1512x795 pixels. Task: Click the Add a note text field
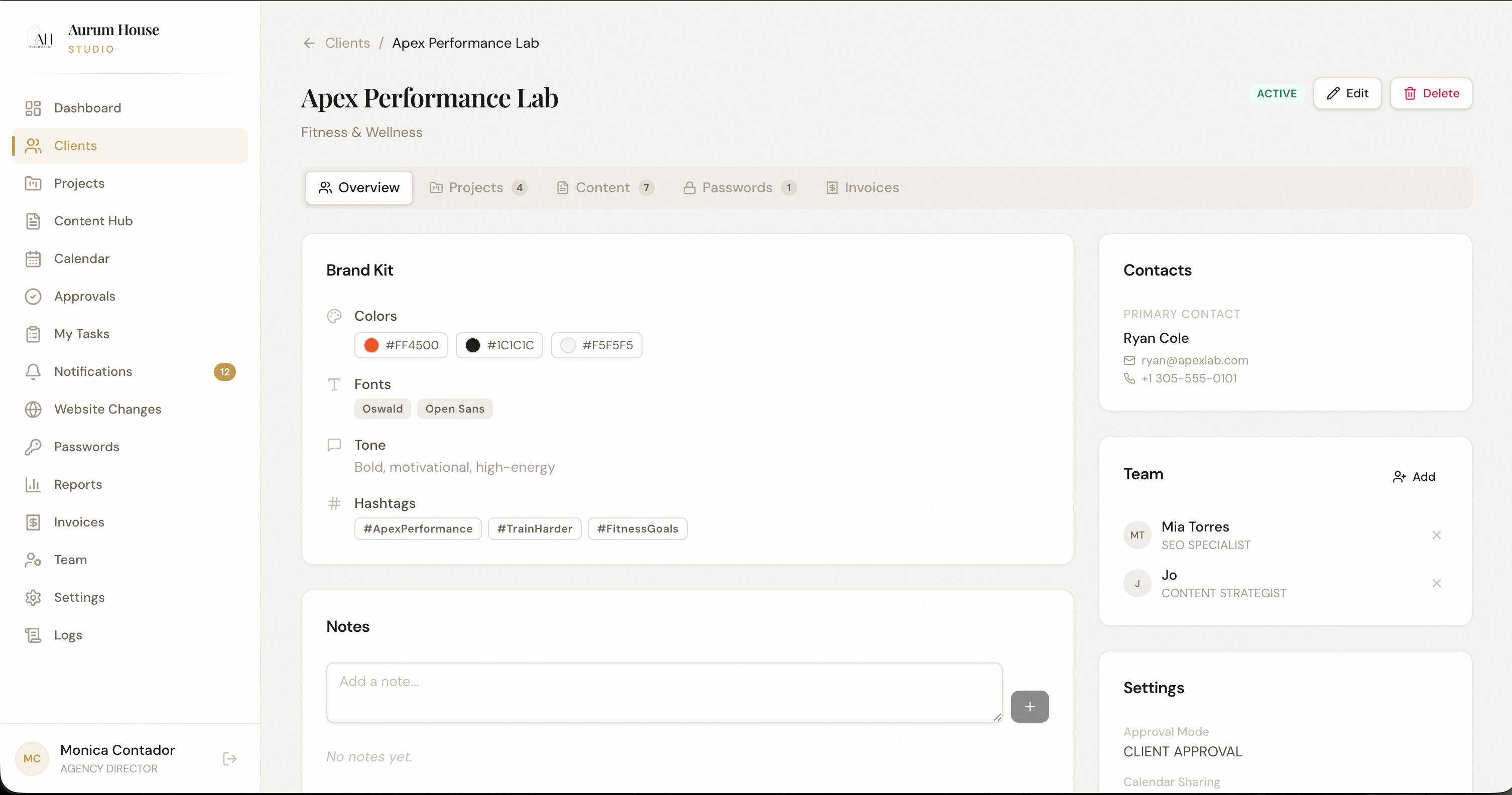[664, 692]
